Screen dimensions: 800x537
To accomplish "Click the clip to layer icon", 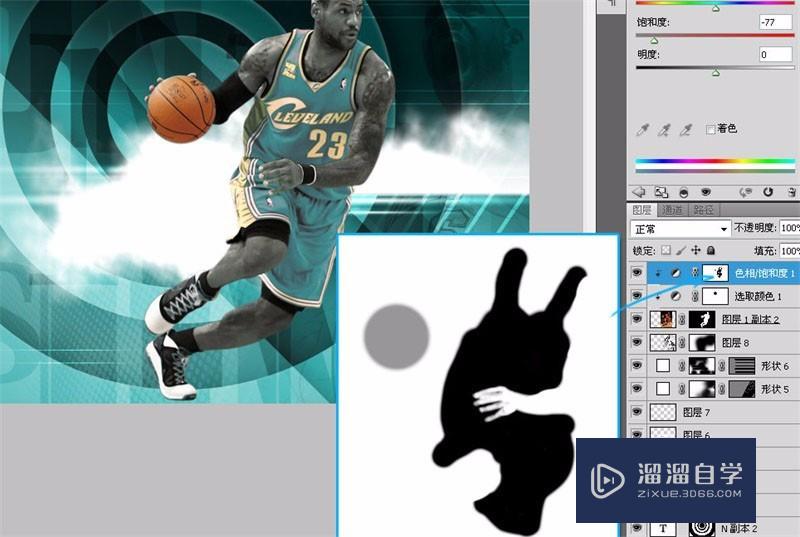I will pos(684,192).
